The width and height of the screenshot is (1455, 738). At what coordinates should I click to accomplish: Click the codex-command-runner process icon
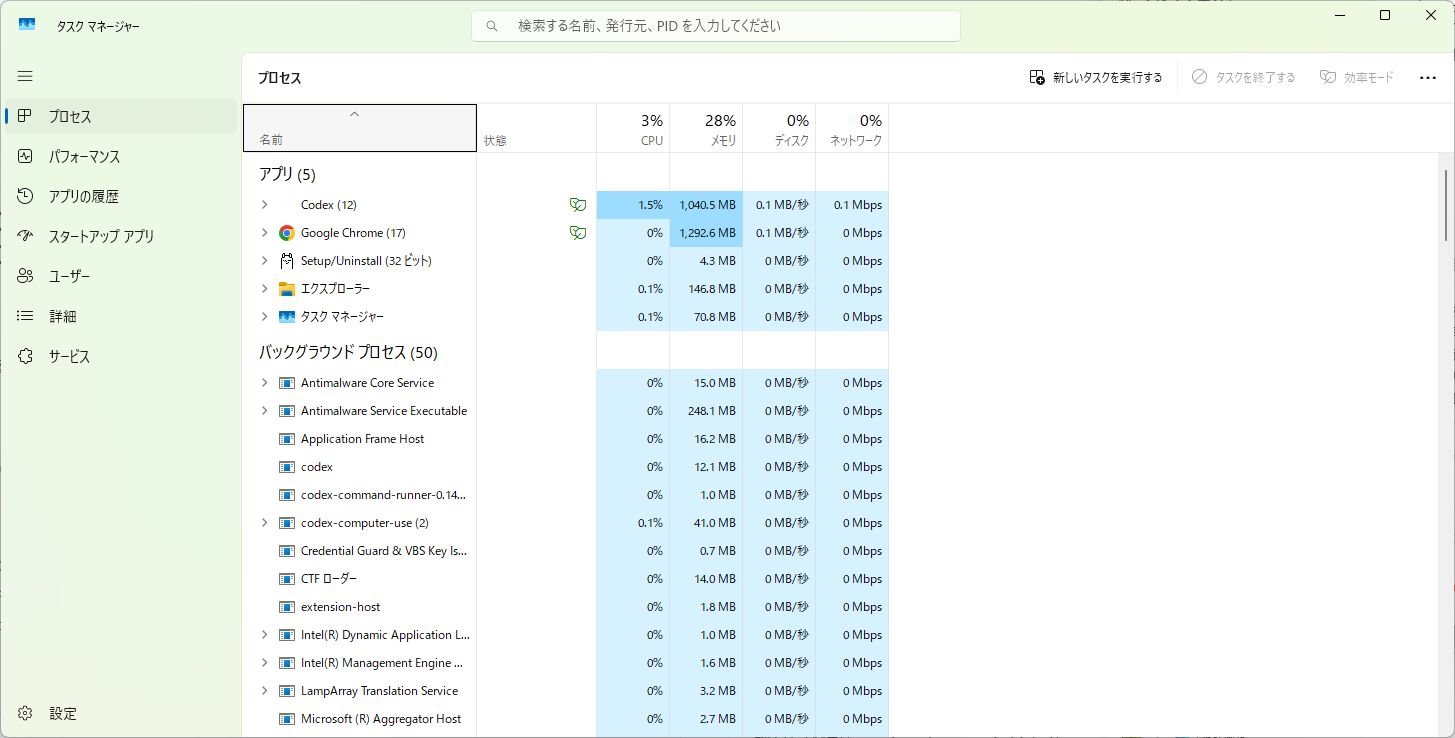(x=287, y=495)
